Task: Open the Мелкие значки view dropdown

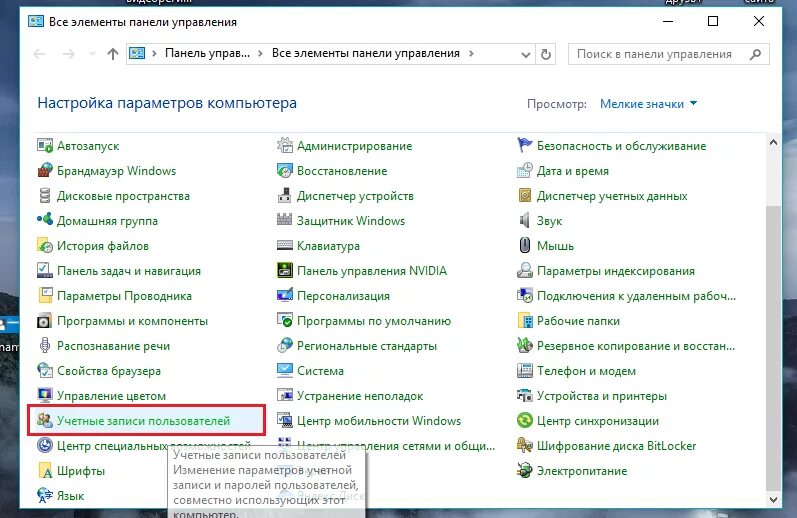Action: (x=648, y=104)
